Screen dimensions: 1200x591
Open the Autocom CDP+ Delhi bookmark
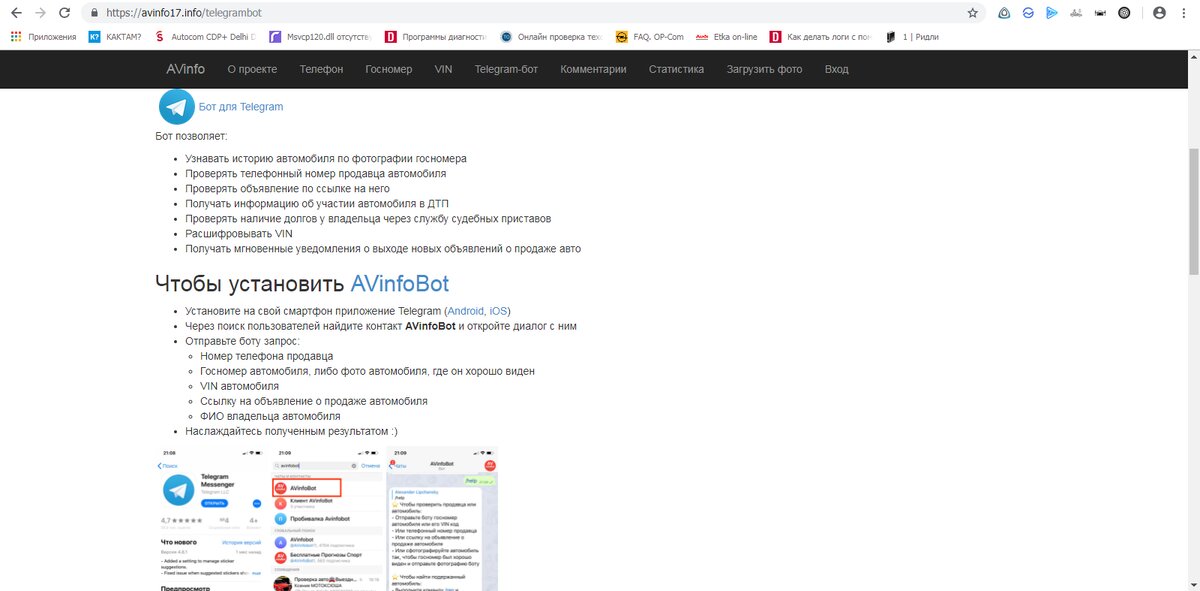tap(207, 37)
